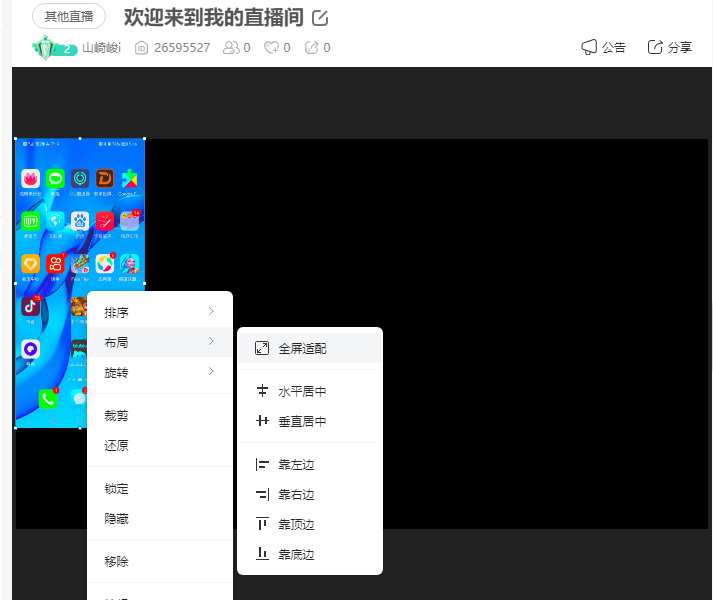
Task: Toggle 锁定 lock on the source
Action: tap(117, 489)
